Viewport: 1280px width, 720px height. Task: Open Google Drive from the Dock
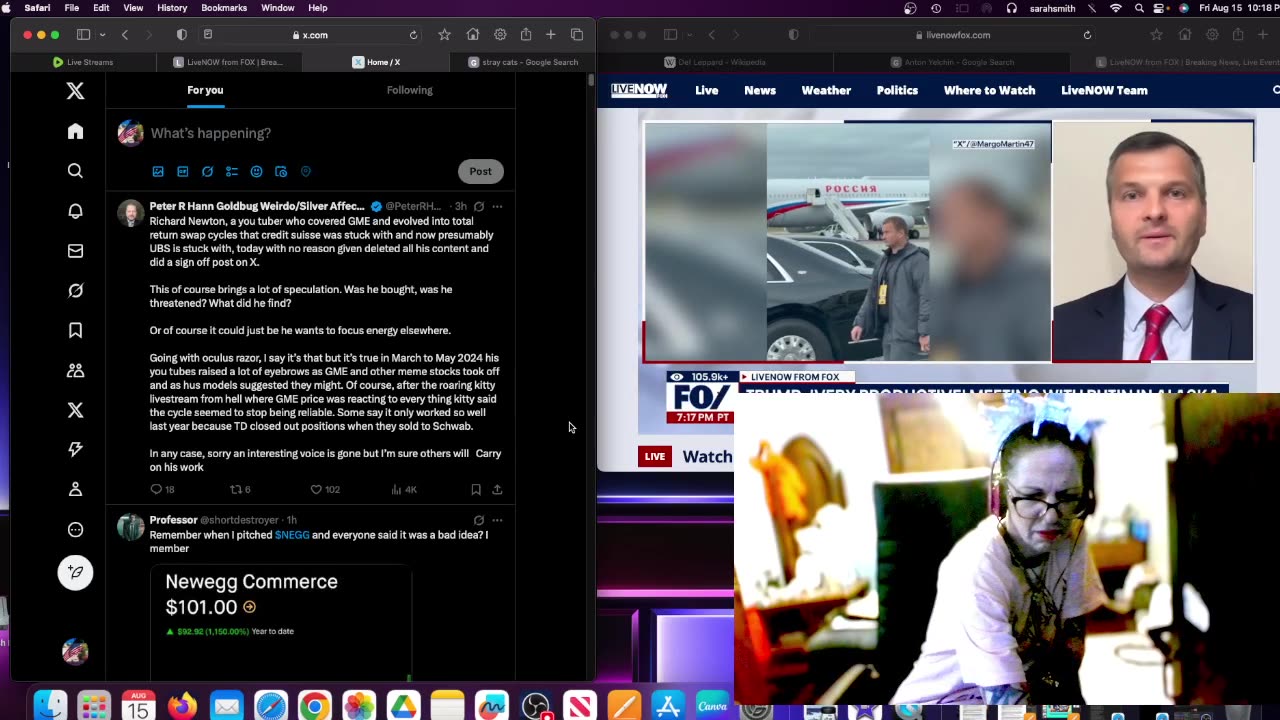(403, 706)
